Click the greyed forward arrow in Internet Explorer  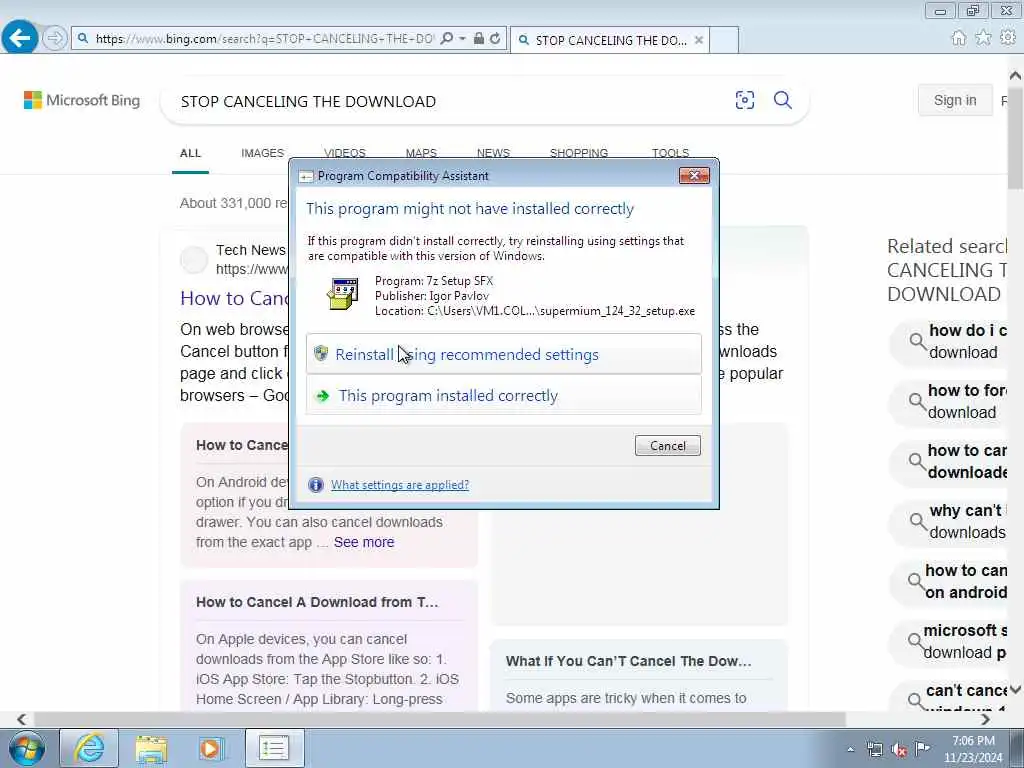click(55, 39)
